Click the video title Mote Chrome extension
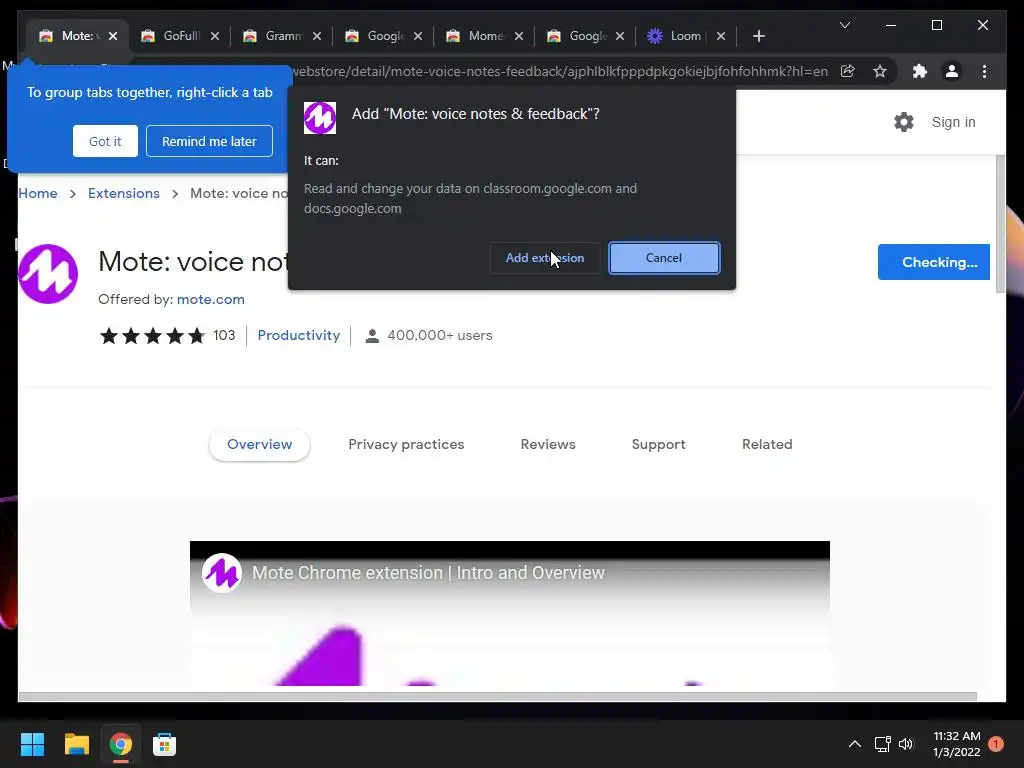Viewport: 1024px width, 768px height. [x=428, y=573]
